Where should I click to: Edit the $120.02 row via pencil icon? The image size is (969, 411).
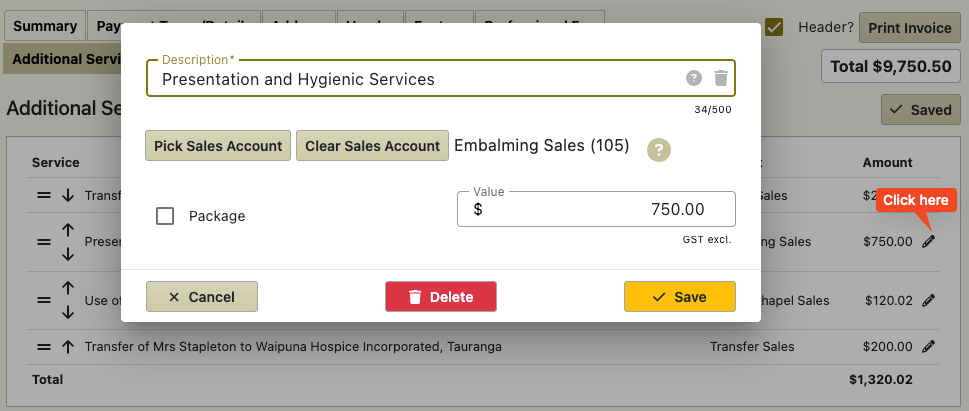928,301
